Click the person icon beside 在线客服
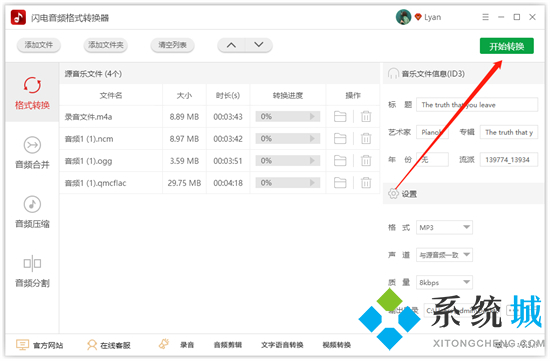 (x=92, y=345)
